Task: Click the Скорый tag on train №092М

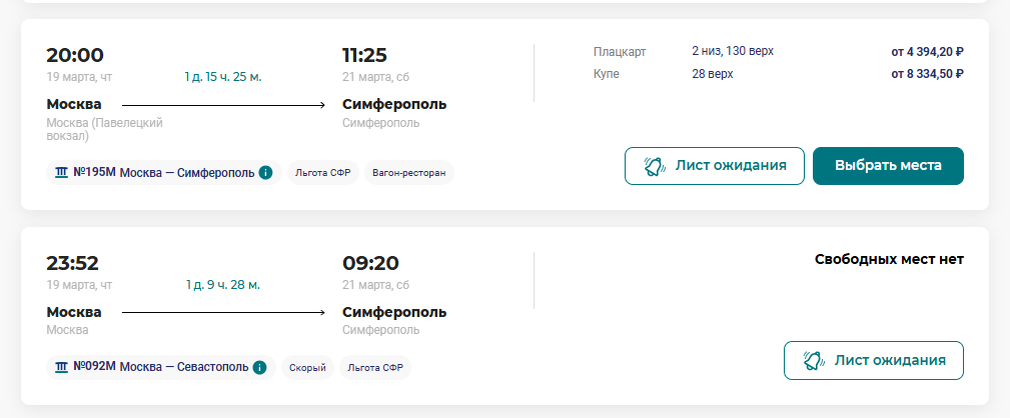Action: [307, 367]
